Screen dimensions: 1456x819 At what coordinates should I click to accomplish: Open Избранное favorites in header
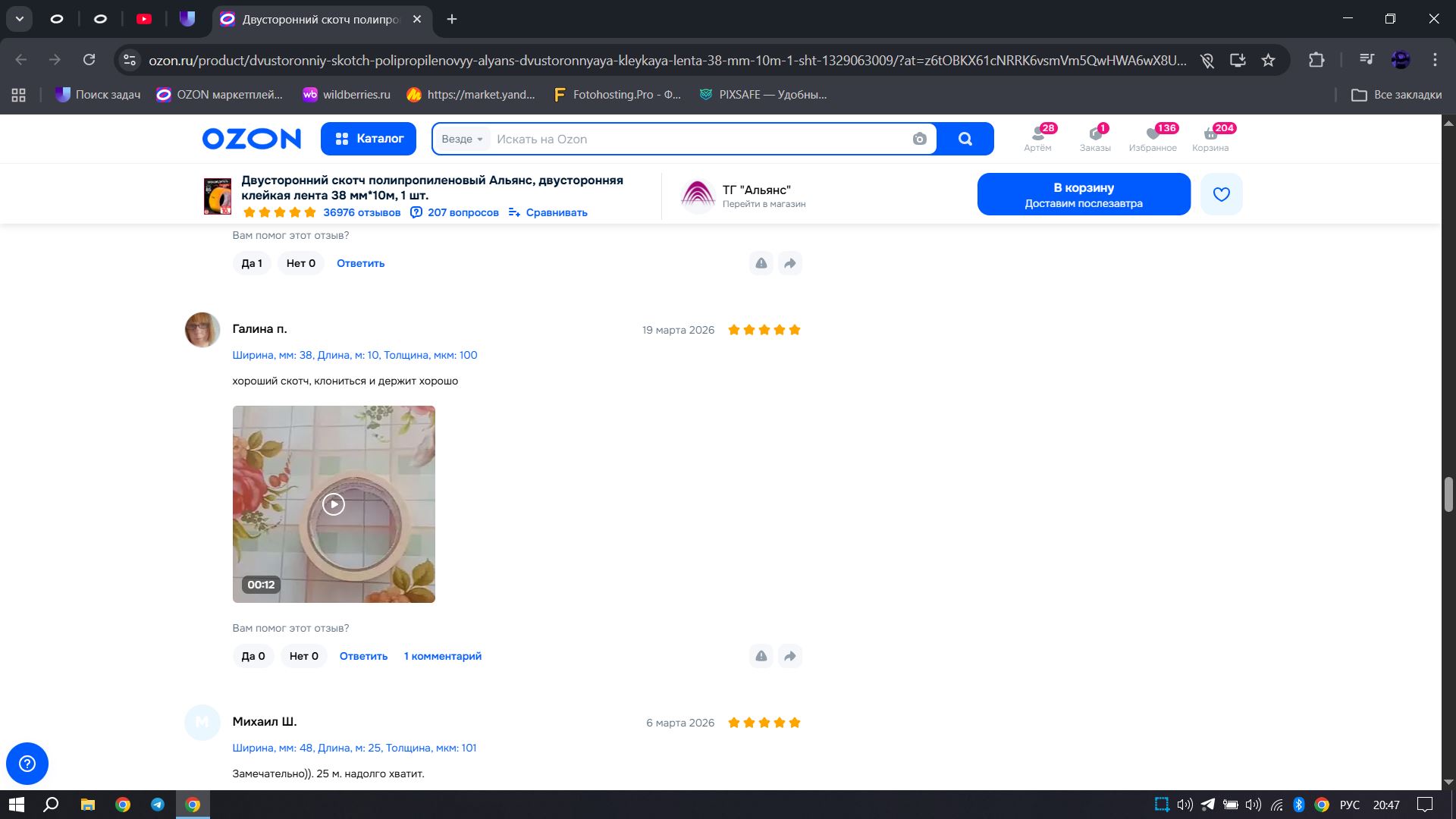(x=1152, y=138)
